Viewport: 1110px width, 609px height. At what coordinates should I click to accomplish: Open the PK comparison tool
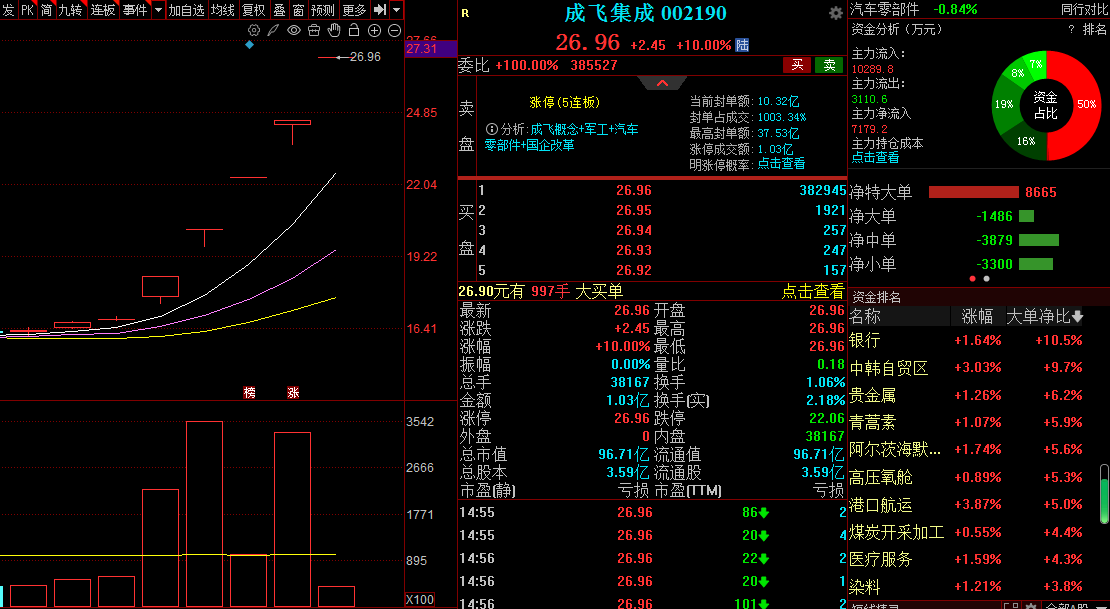(x=27, y=10)
